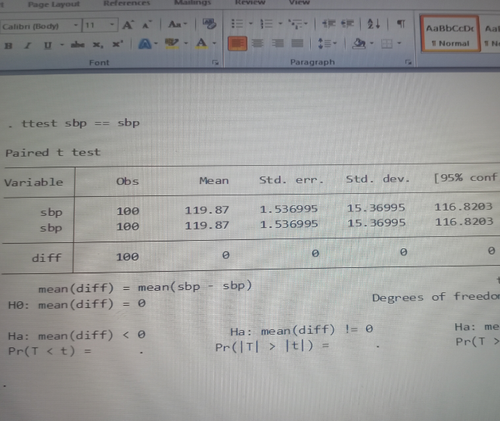Switch to the Review tab
The width and height of the screenshot is (500, 421).
(250, 2)
